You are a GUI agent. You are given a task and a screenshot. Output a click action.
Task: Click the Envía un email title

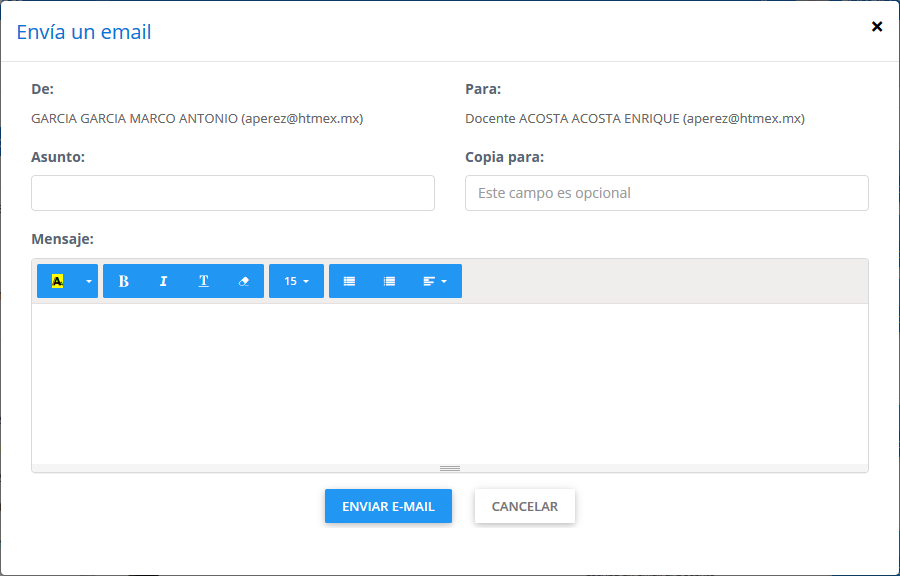pos(84,32)
